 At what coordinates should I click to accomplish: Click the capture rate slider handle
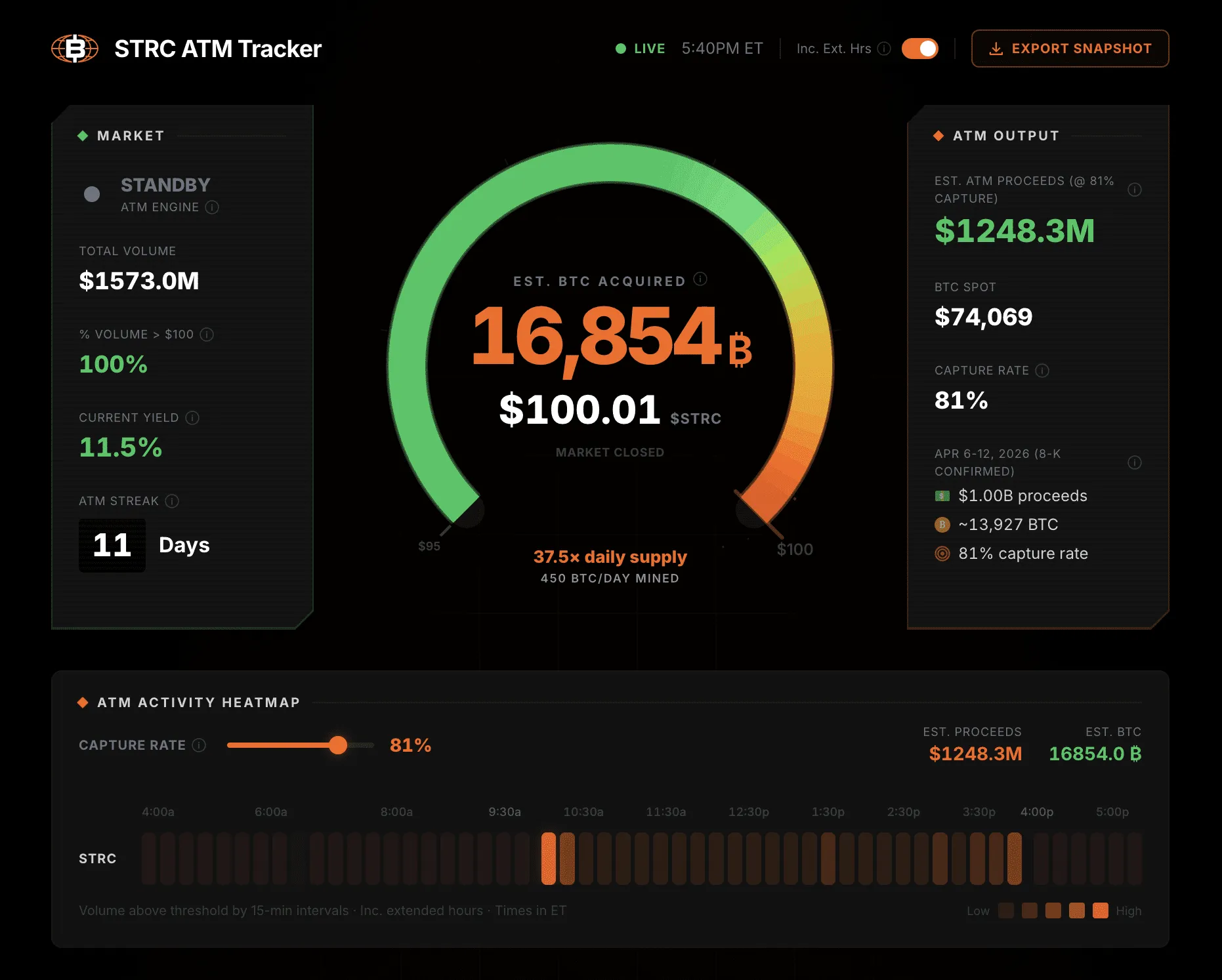[339, 746]
